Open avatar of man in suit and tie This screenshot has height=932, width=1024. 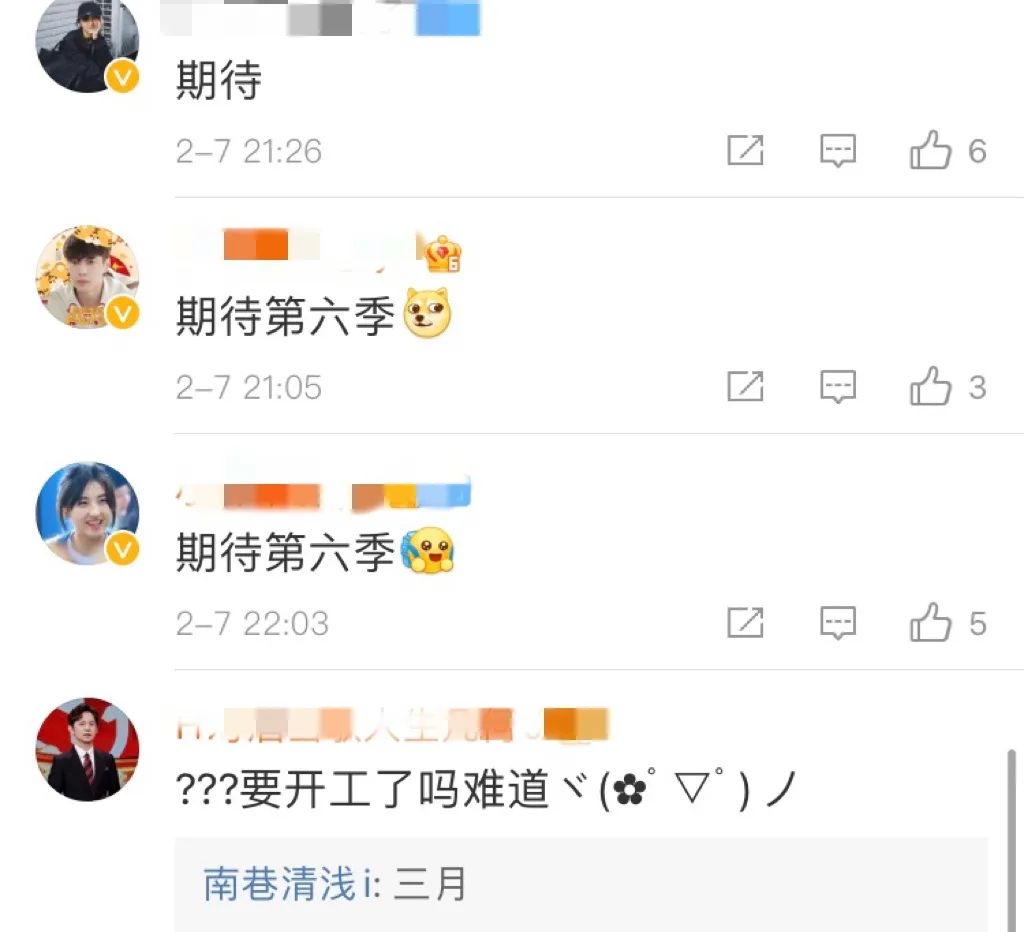(x=87, y=749)
